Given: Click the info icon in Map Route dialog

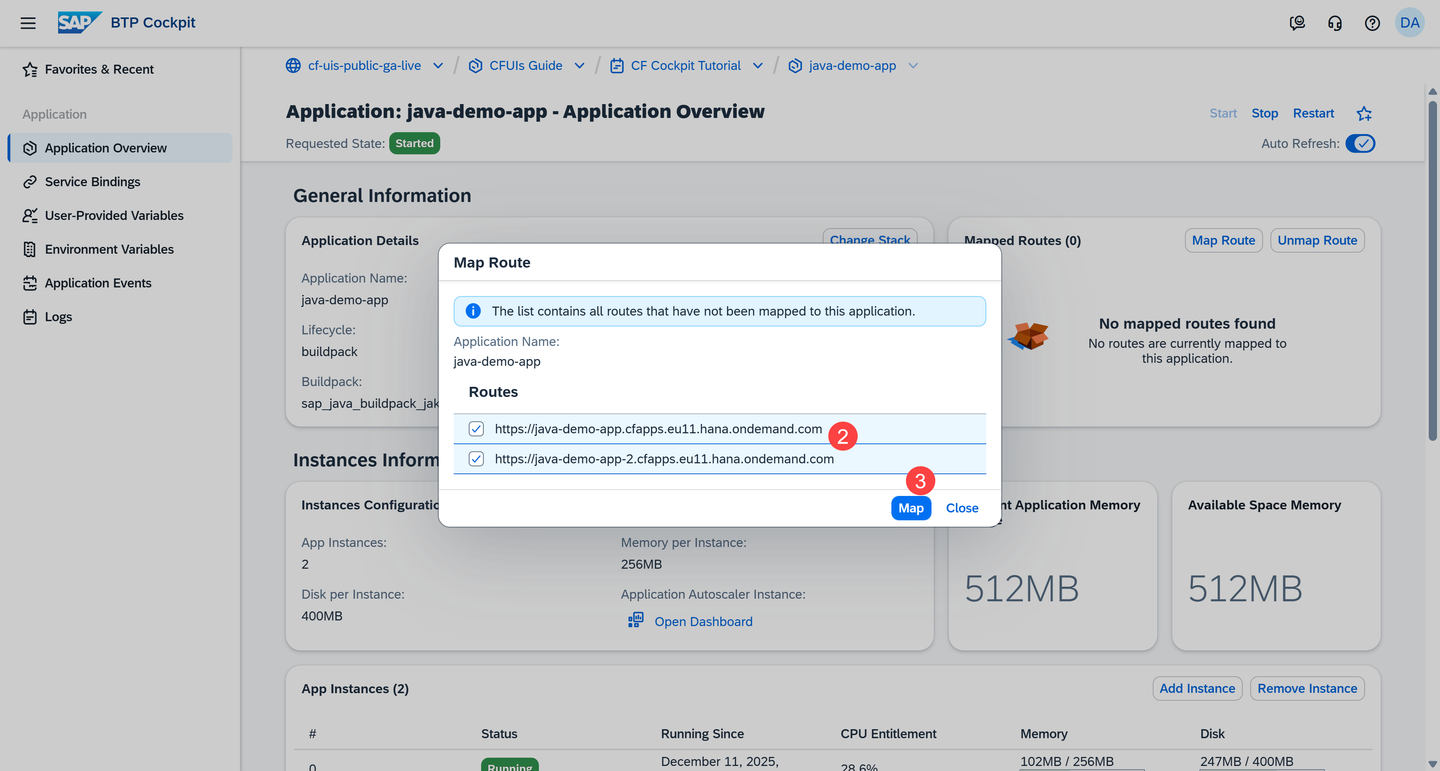Looking at the screenshot, I should 473,311.
